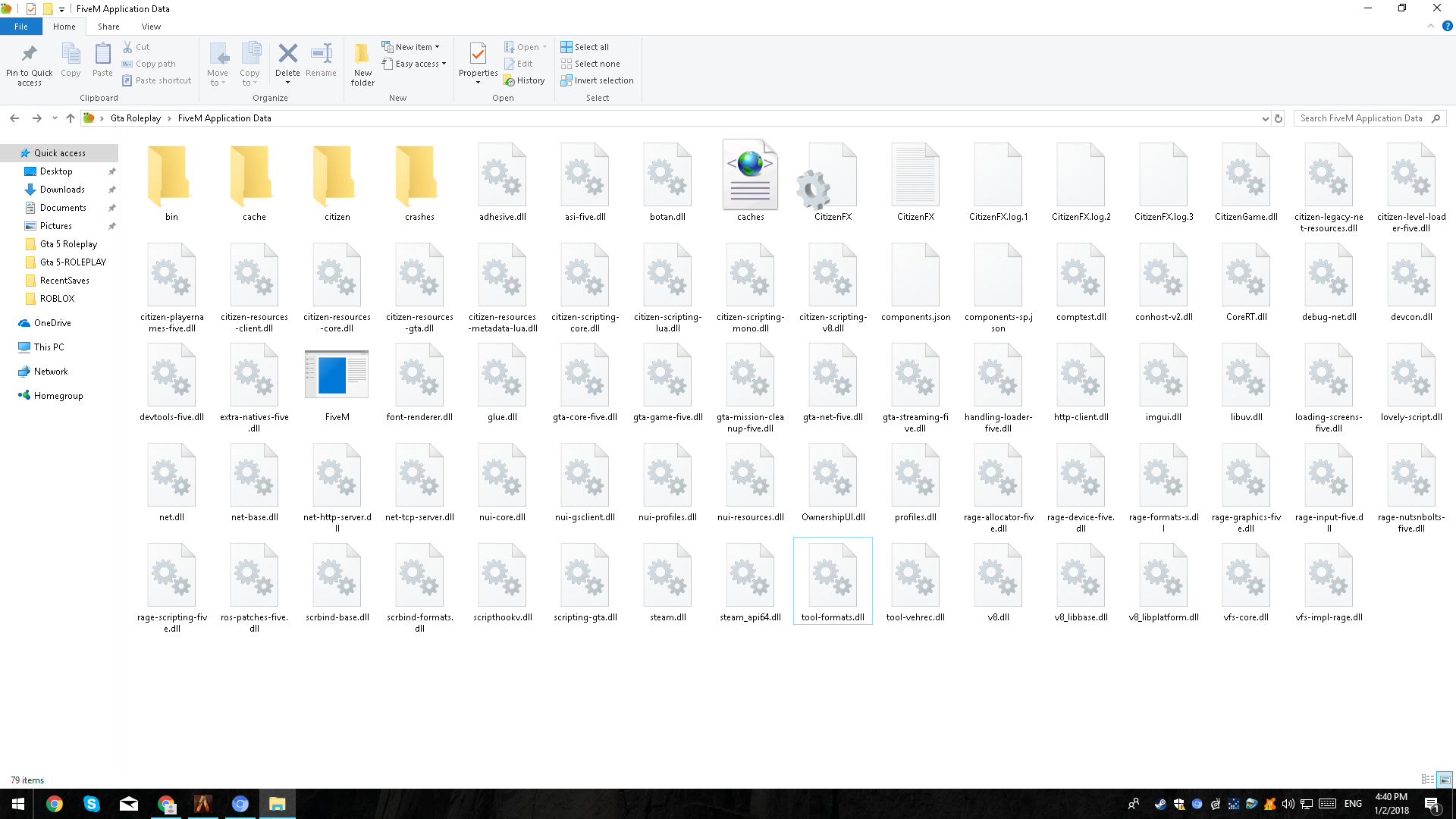Collapse the ribbon with the chevron
This screenshot has height=819, width=1456.
tap(1431, 26)
